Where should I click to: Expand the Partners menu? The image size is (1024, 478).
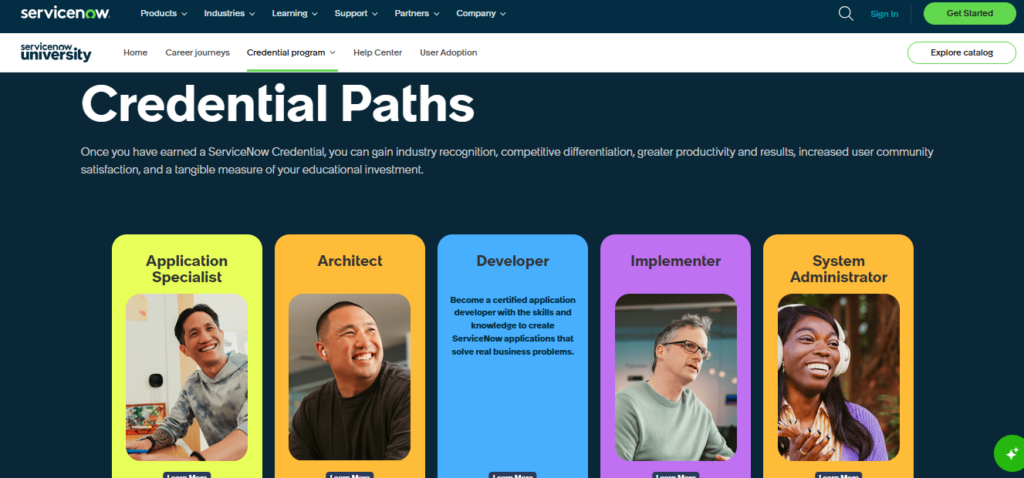[x=417, y=13]
